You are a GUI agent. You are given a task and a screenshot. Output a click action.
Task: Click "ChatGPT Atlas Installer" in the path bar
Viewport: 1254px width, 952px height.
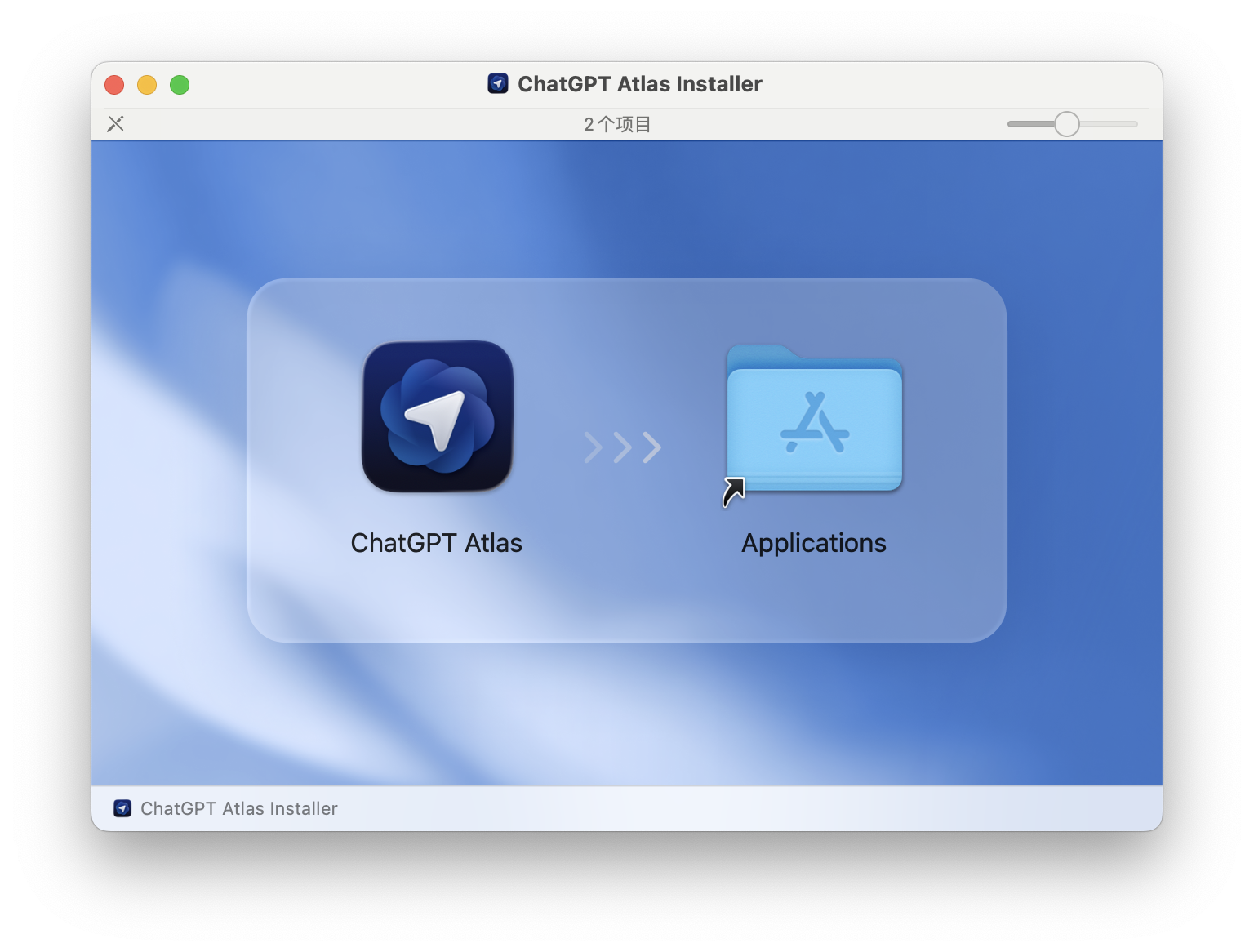coord(239,808)
